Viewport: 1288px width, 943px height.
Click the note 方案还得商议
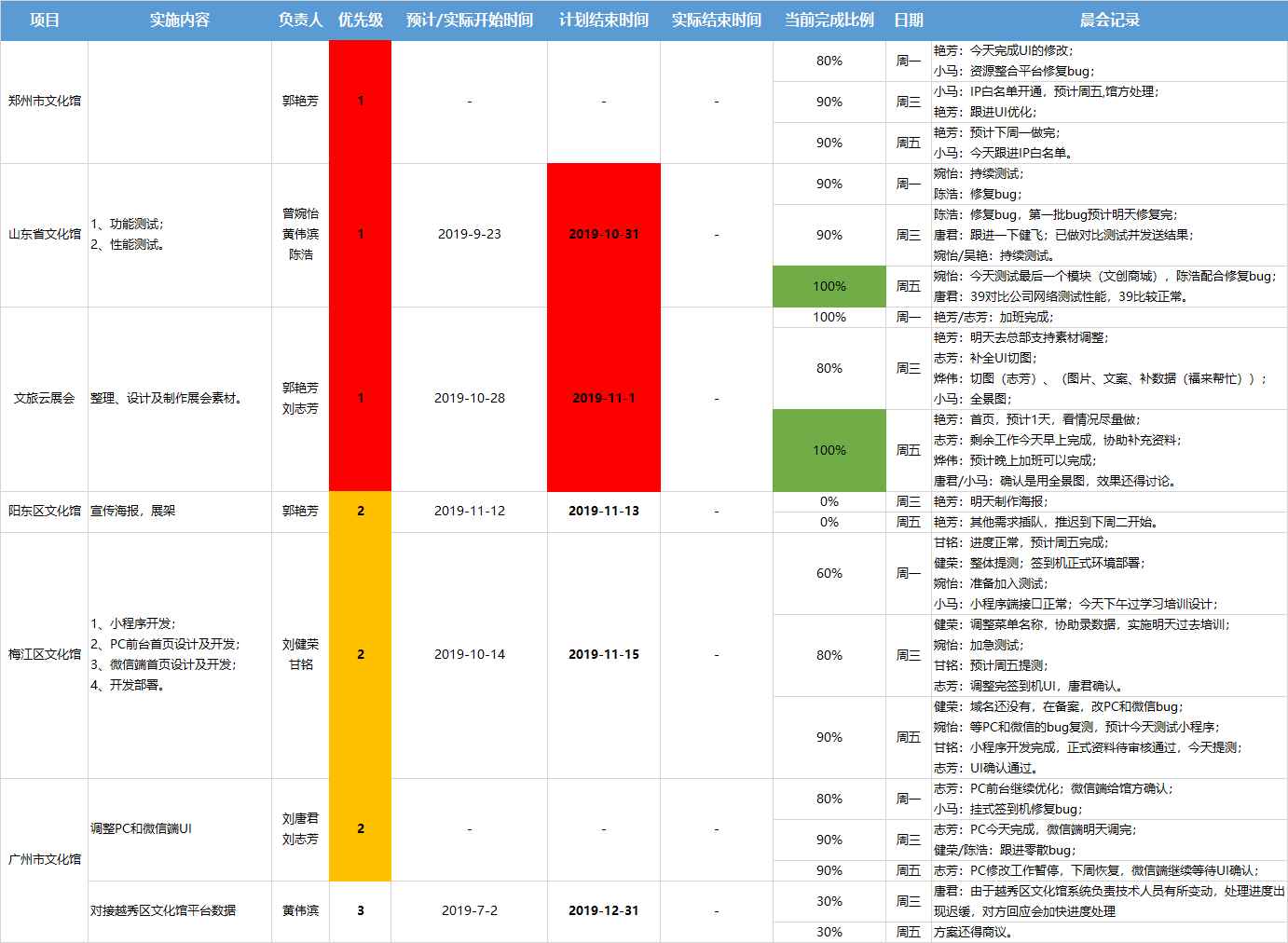click(1109, 932)
